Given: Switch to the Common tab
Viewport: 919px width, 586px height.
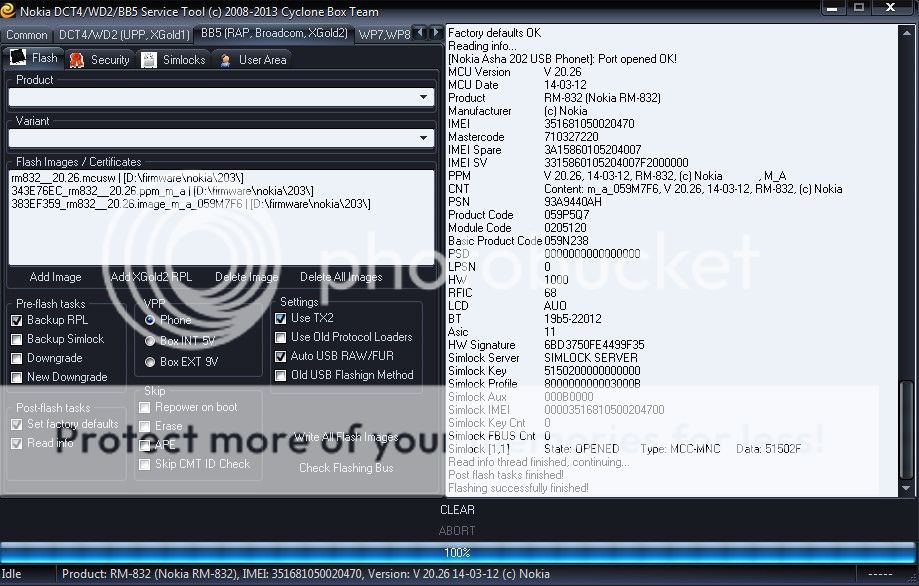Looking at the screenshot, I should pos(27,35).
